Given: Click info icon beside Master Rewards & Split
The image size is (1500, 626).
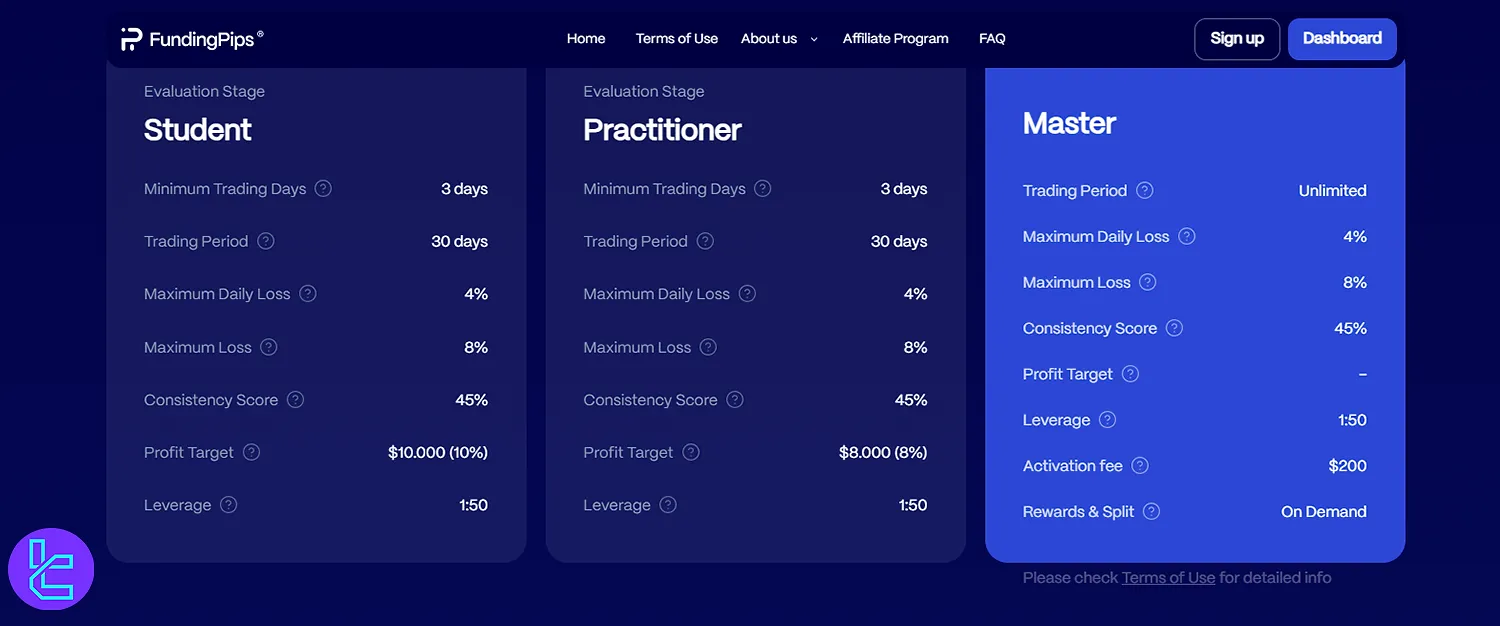Looking at the screenshot, I should [1151, 512].
